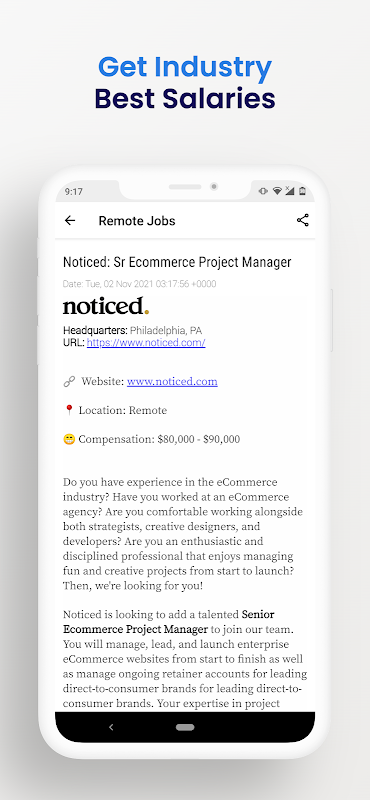
Task: Open the www.noticed.com website link
Action: tap(172, 382)
